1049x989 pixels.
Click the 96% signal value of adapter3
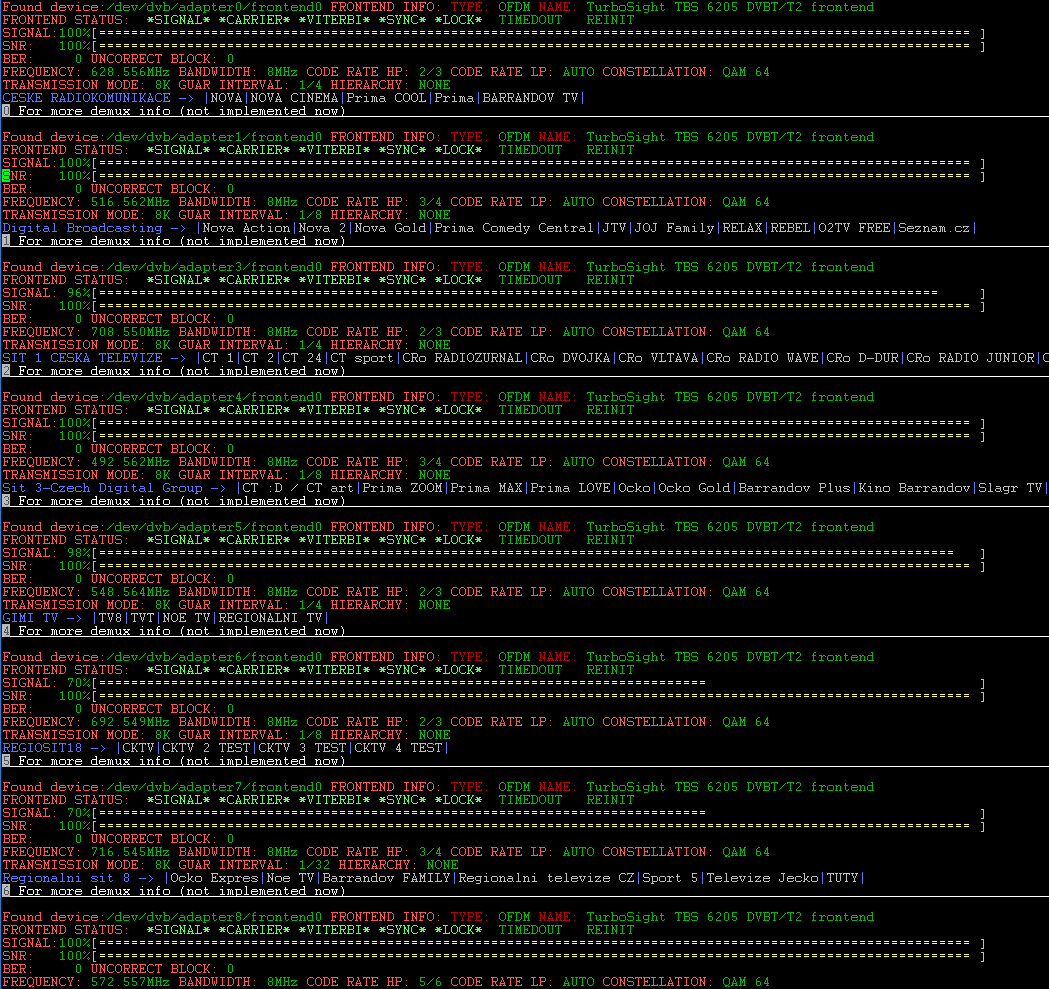[78, 293]
